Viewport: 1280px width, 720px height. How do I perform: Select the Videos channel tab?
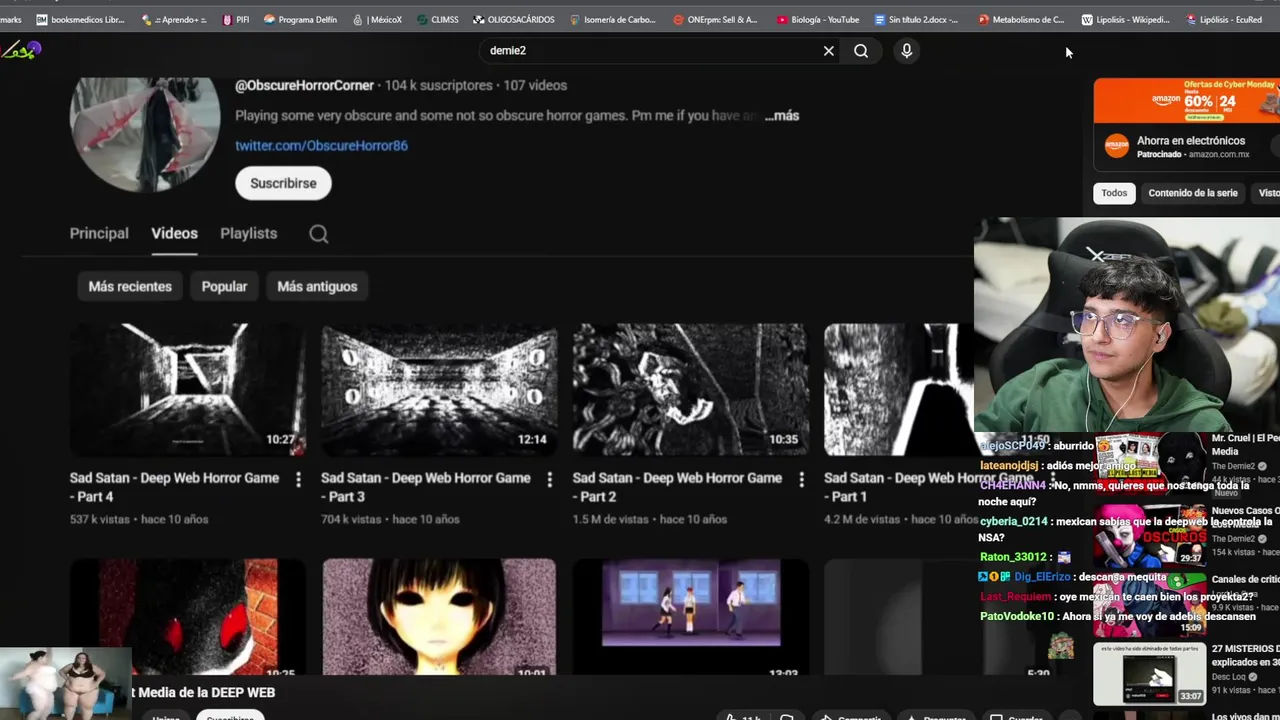[174, 234]
